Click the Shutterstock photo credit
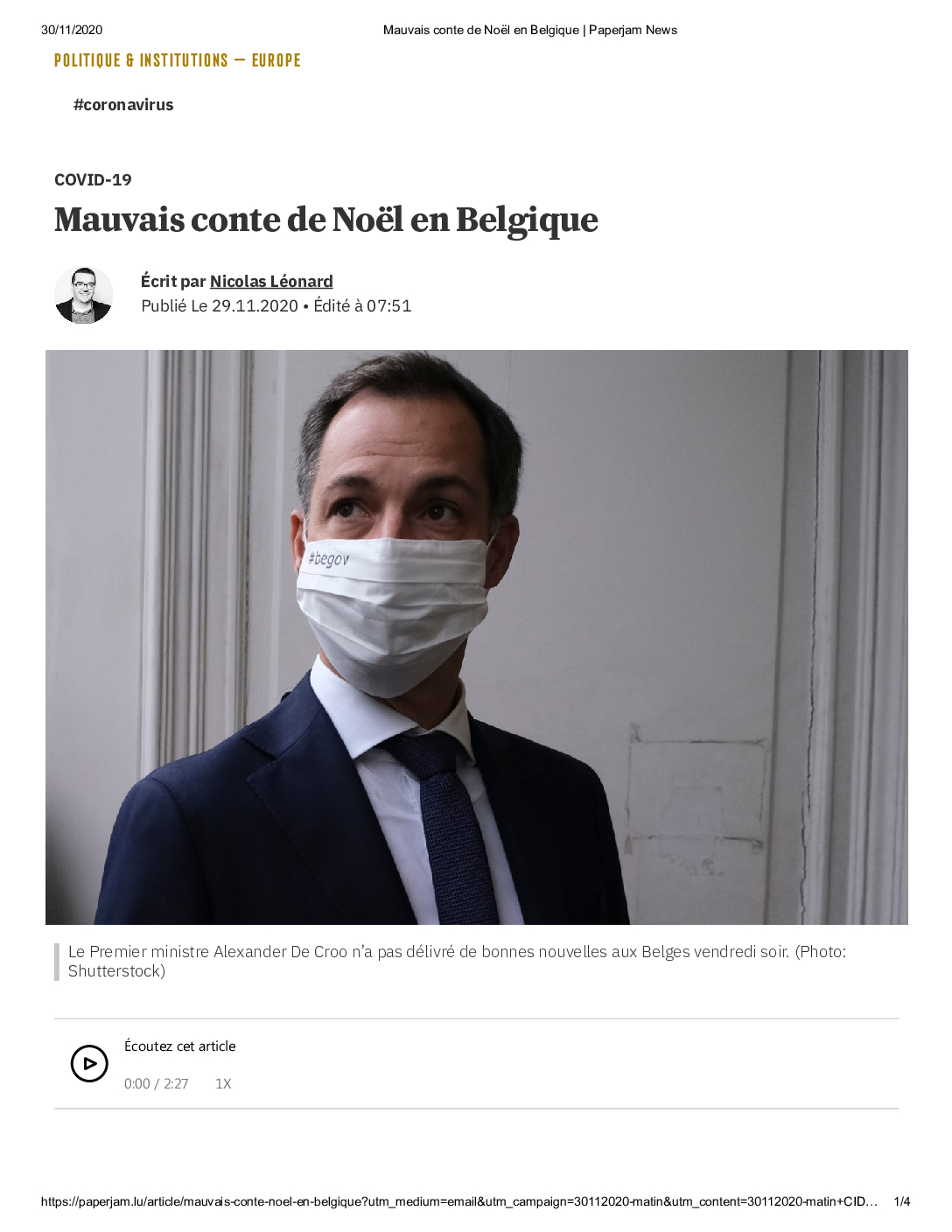The image size is (952, 1232). coord(116,971)
